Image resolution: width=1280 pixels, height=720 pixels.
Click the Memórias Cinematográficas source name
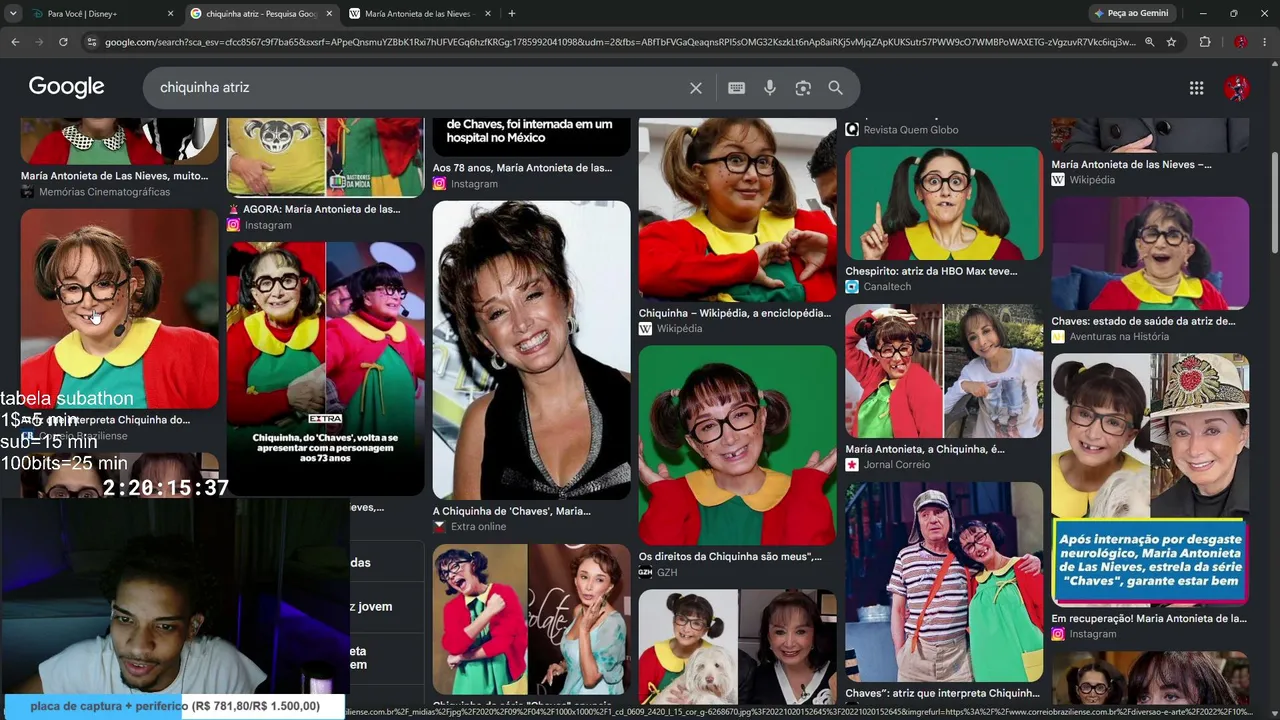point(105,192)
